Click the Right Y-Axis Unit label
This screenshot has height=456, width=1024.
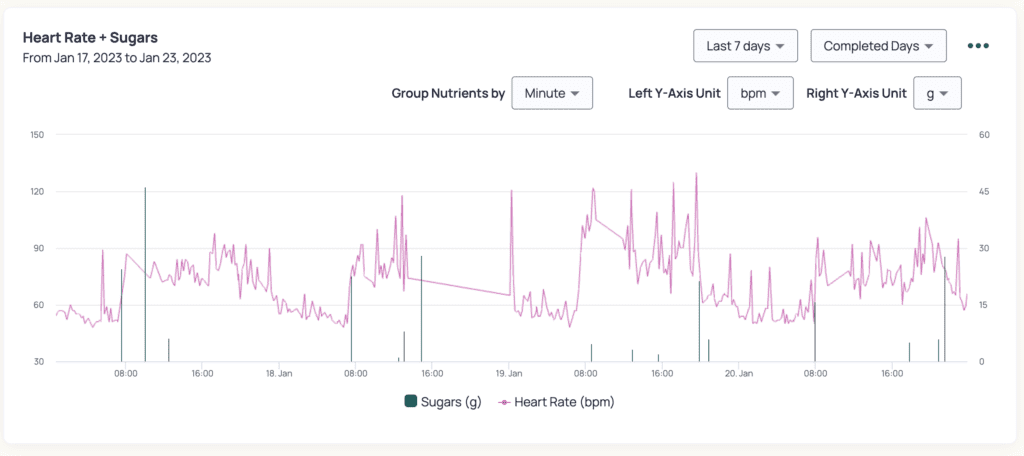[x=856, y=93]
